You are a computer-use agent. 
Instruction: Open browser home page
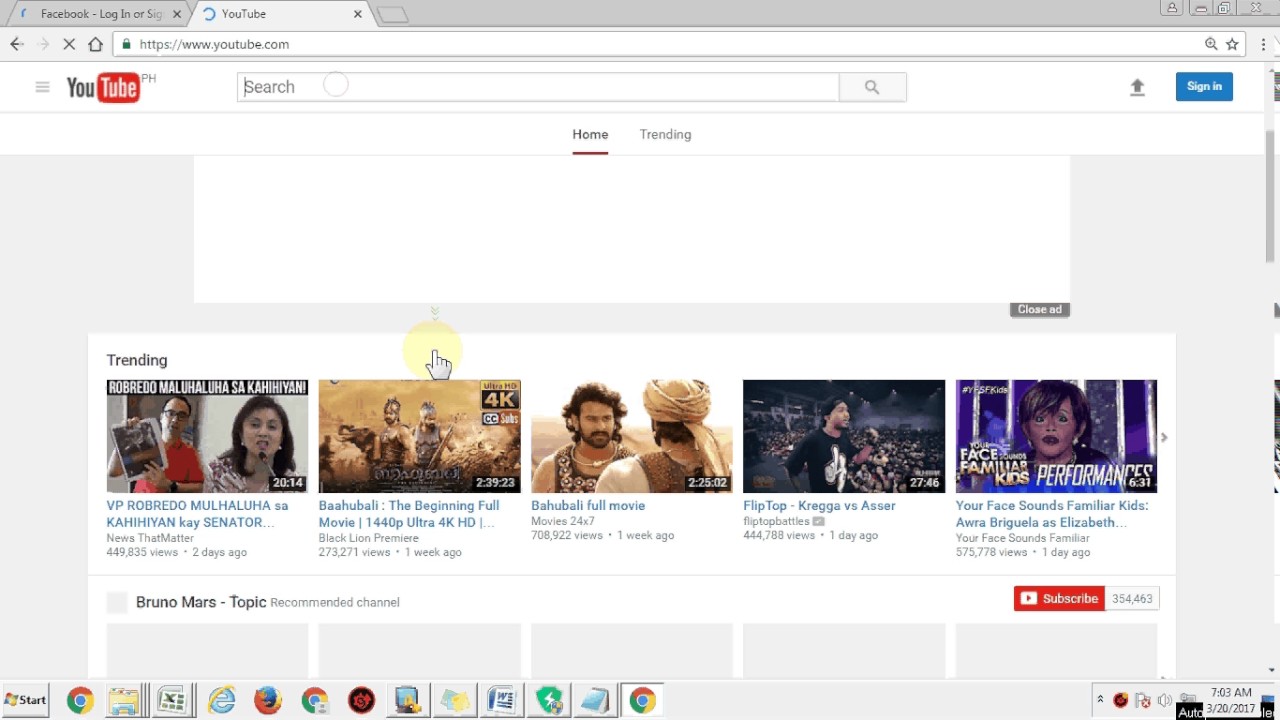click(95, 44)
